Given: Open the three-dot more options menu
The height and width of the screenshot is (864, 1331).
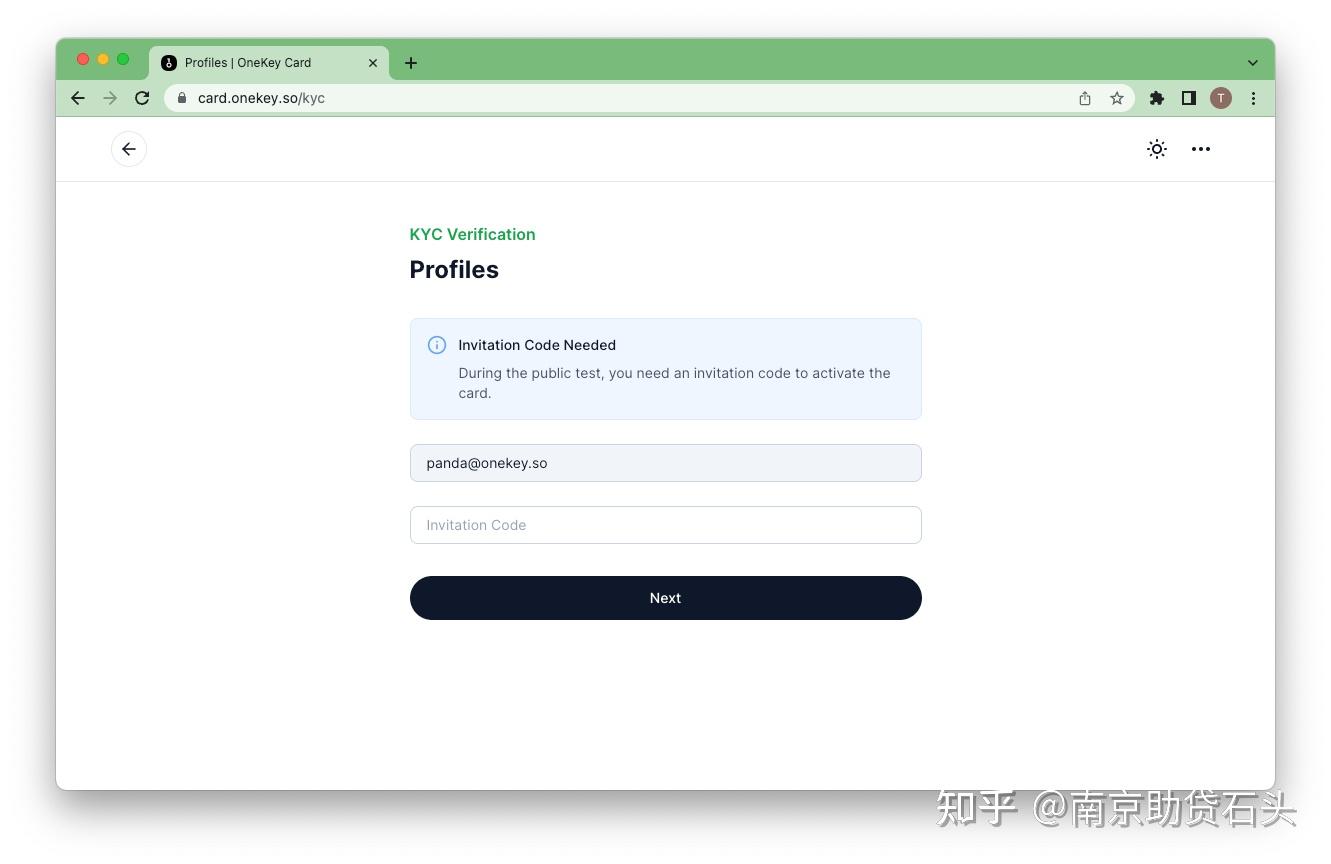Looking at the screenshot, I should [x=1201, y=149].
